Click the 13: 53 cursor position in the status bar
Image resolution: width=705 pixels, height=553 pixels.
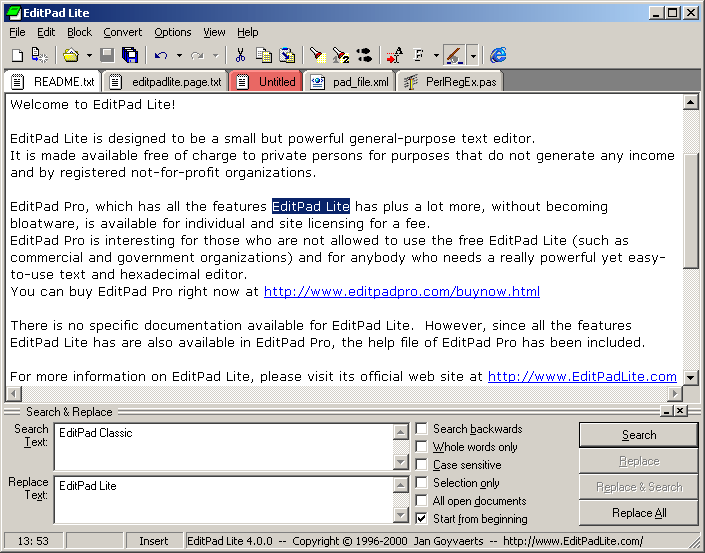(33, 541)
